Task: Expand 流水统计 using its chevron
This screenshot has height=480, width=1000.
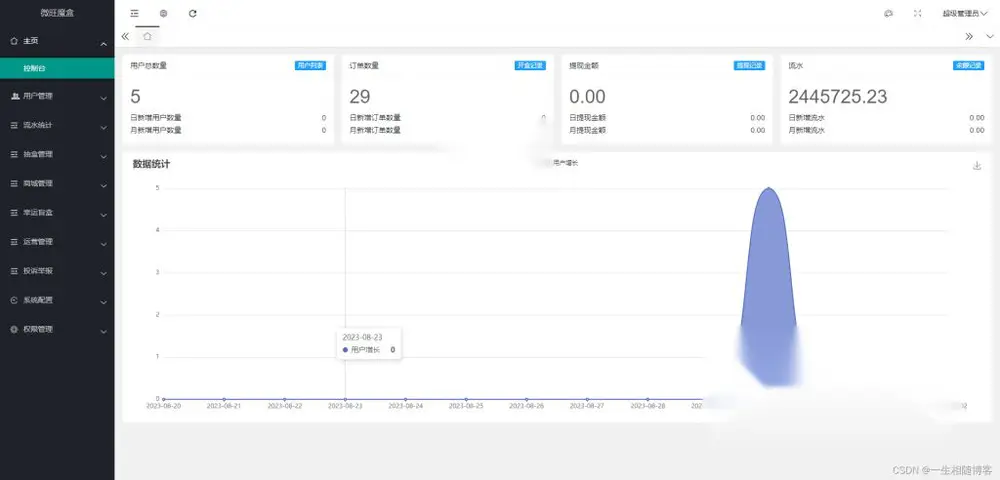Action: click(103, 127)
